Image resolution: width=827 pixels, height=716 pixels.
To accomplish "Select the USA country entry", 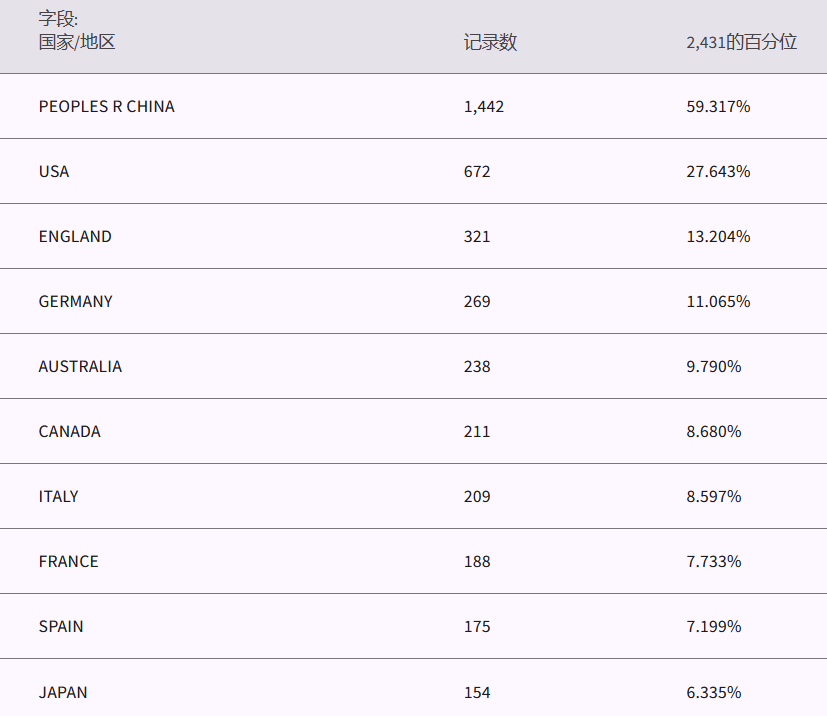I will (54, 171).
